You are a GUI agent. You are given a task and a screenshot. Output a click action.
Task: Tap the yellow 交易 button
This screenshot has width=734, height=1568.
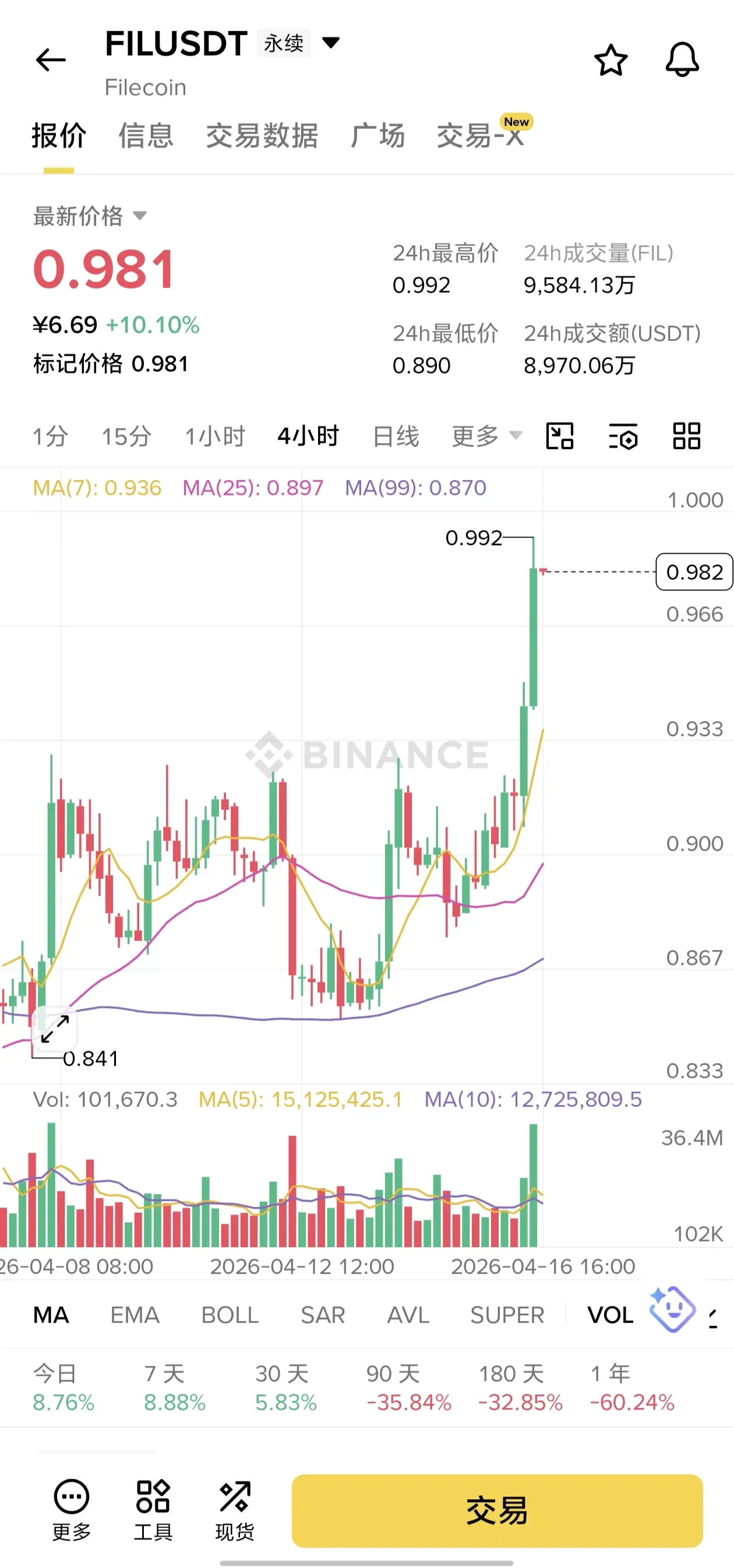tap(497, 1510)
